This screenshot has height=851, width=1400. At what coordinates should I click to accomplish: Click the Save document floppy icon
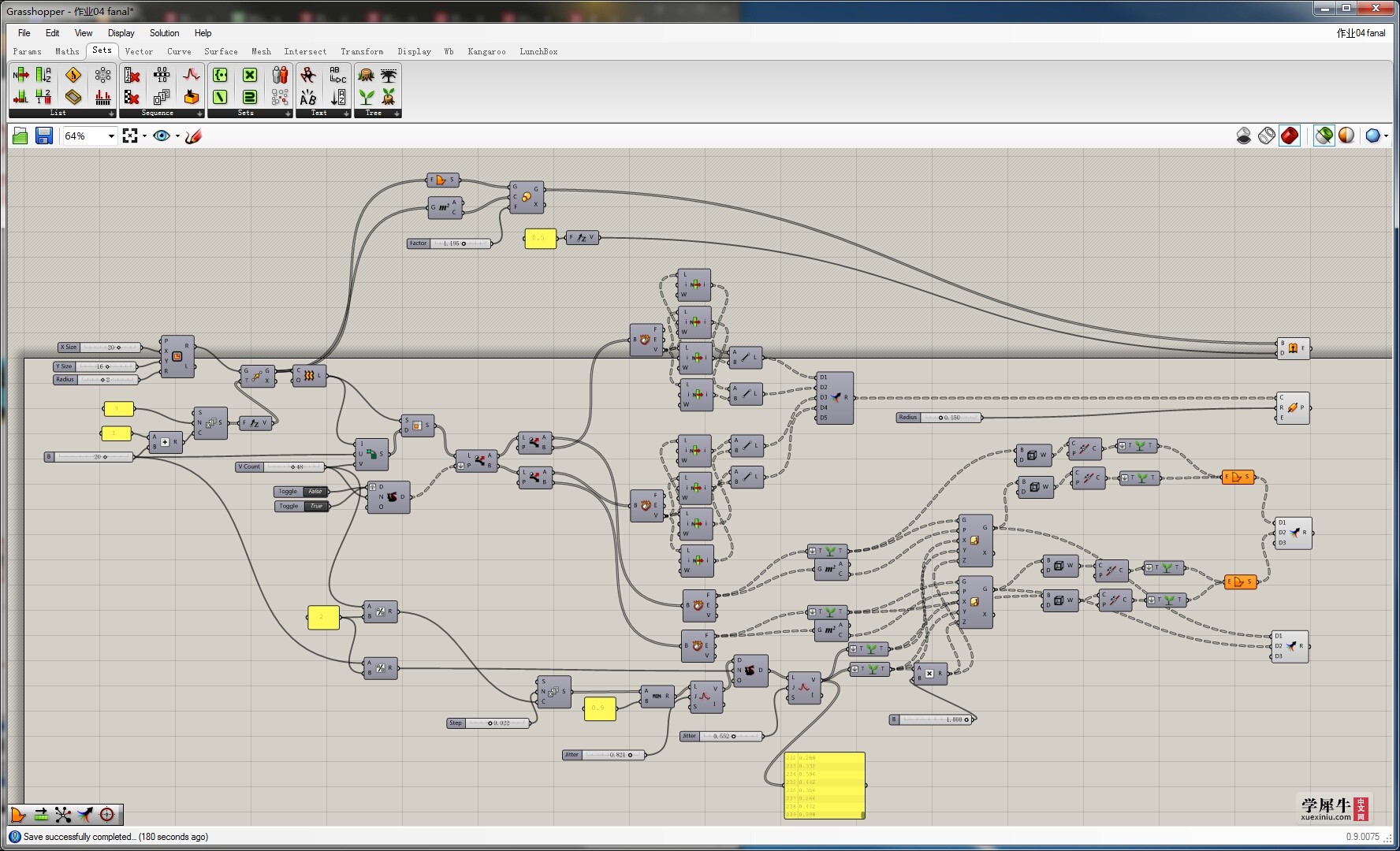[44, 136]
